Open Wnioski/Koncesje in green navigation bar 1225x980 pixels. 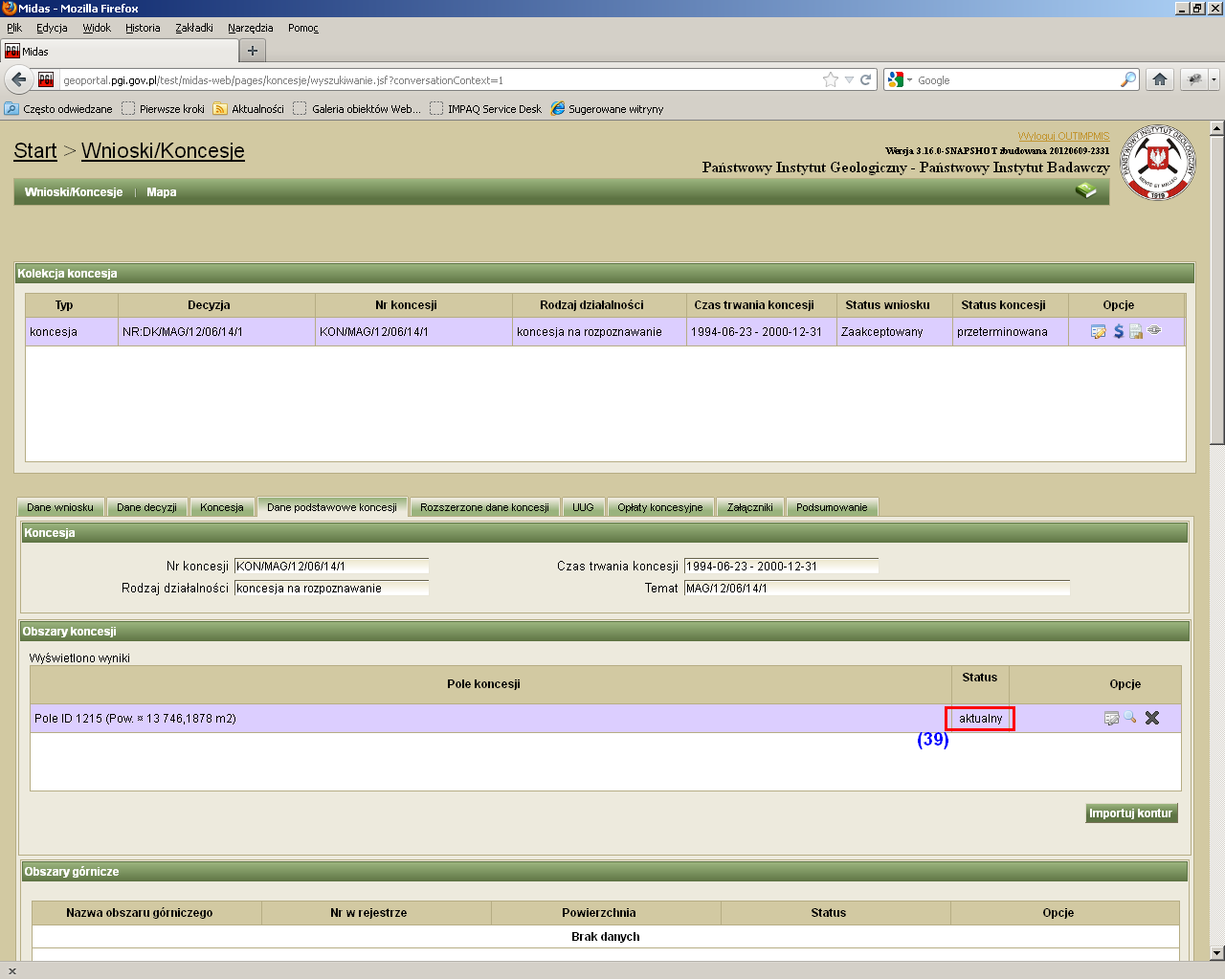(74, 192)
